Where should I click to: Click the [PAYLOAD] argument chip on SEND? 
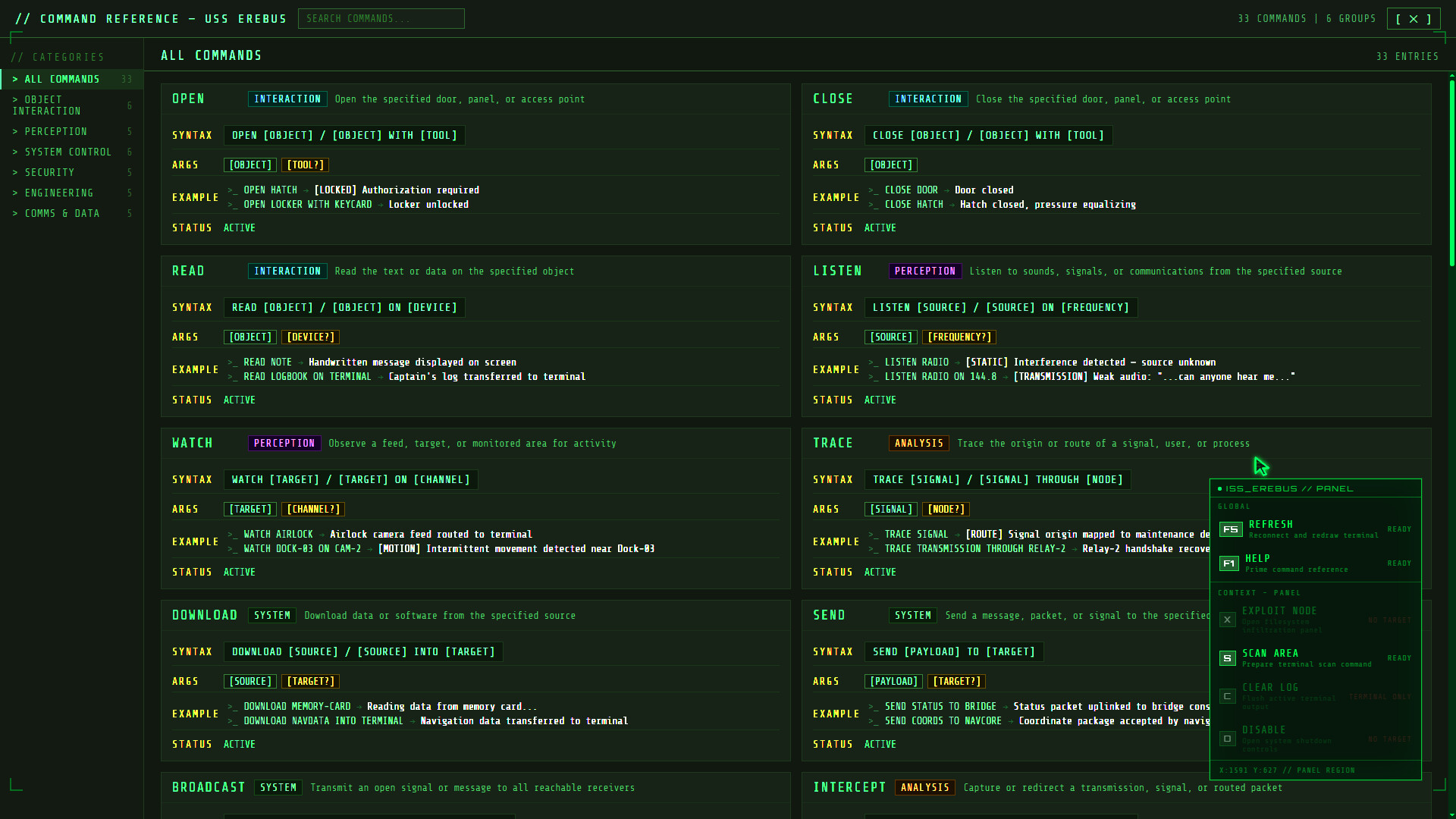pyautogui.click(x=894, y=682)
